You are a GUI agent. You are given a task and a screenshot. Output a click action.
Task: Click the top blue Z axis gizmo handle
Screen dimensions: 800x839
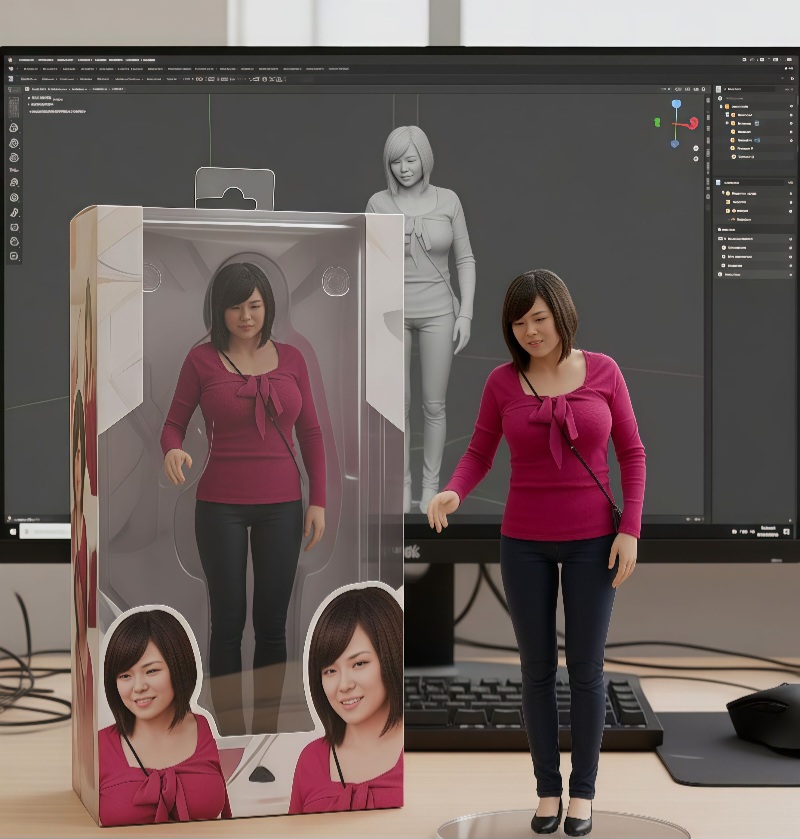point(676,104)
